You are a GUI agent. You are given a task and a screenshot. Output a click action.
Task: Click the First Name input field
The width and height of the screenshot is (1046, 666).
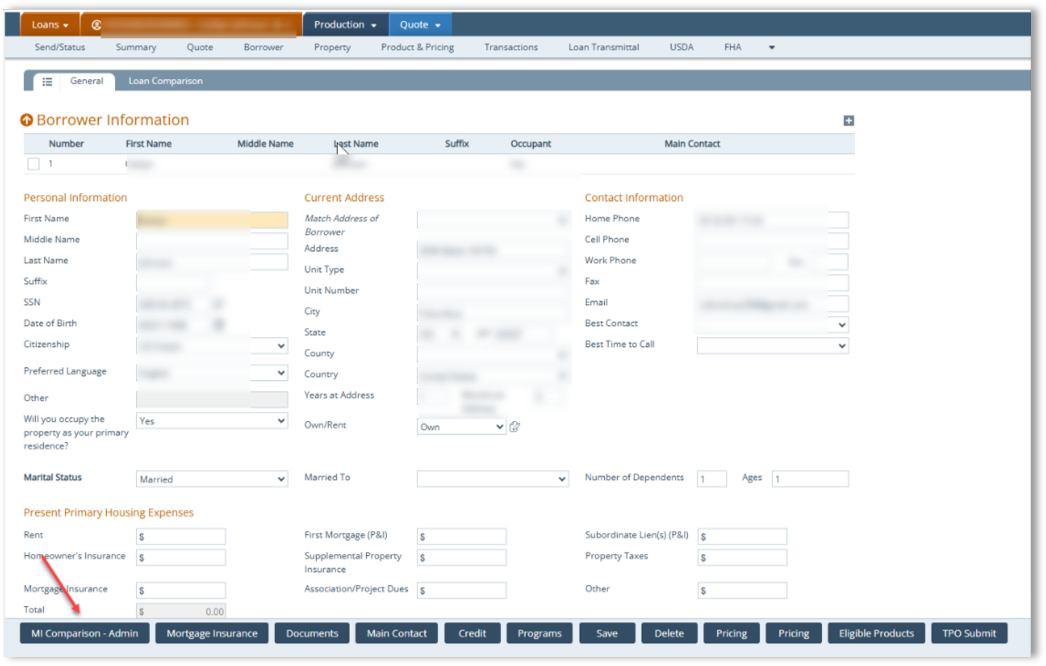pyautogui.click(x=212, y=220)
